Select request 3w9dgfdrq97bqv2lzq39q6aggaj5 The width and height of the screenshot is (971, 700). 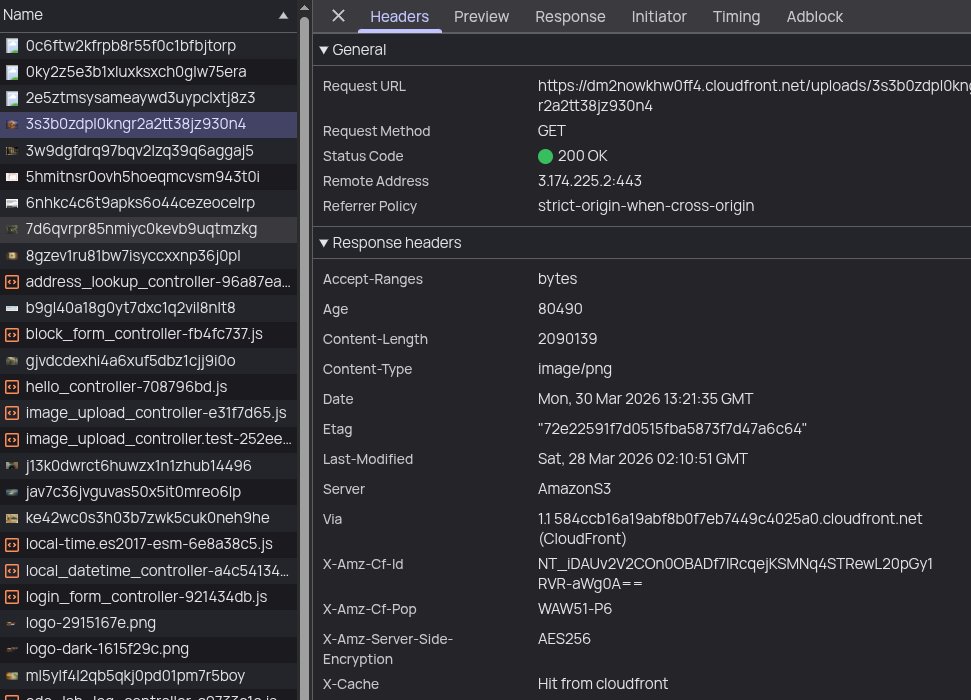pyautogui.click(x=149, y=151)
